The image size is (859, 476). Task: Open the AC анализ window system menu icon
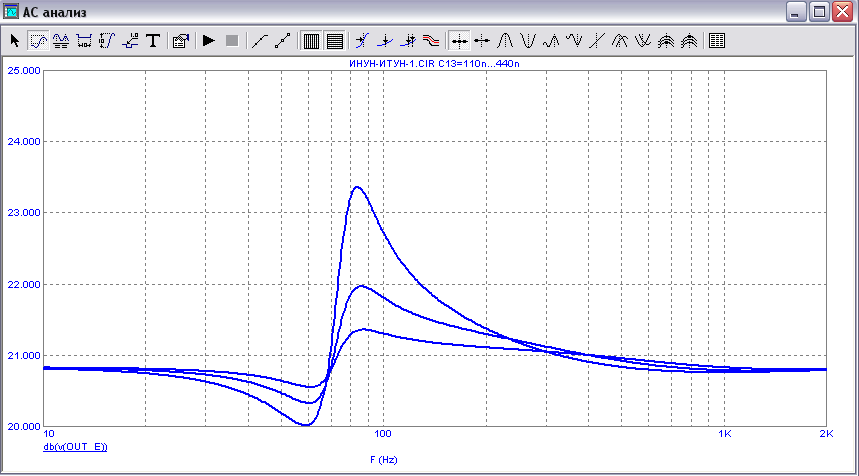coord(10,11)
